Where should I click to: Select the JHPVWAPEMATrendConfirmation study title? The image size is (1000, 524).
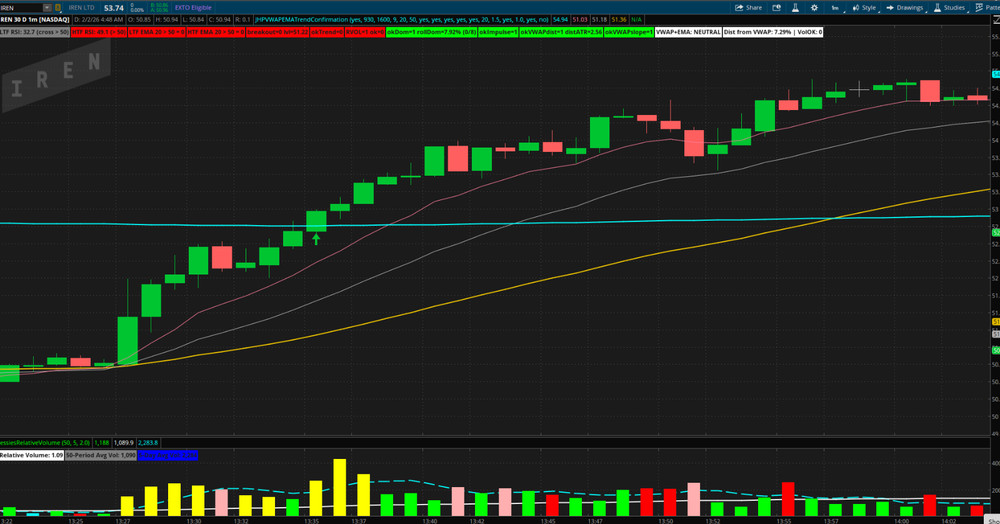401,20
